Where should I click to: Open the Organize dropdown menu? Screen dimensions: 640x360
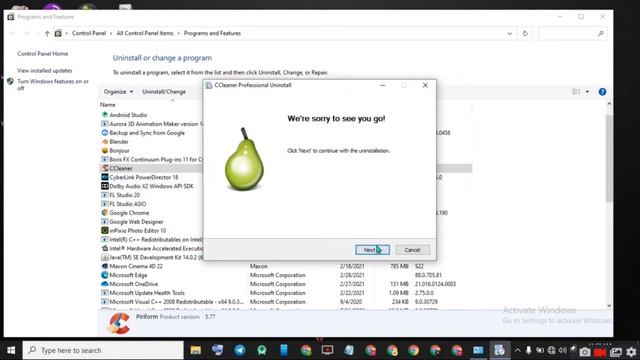click(118, 92)
